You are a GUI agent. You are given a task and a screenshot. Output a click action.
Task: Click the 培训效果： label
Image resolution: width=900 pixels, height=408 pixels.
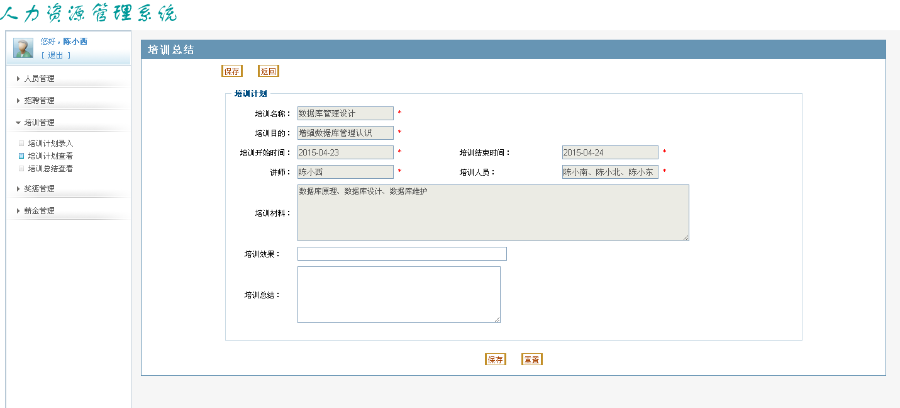(262, 253)
